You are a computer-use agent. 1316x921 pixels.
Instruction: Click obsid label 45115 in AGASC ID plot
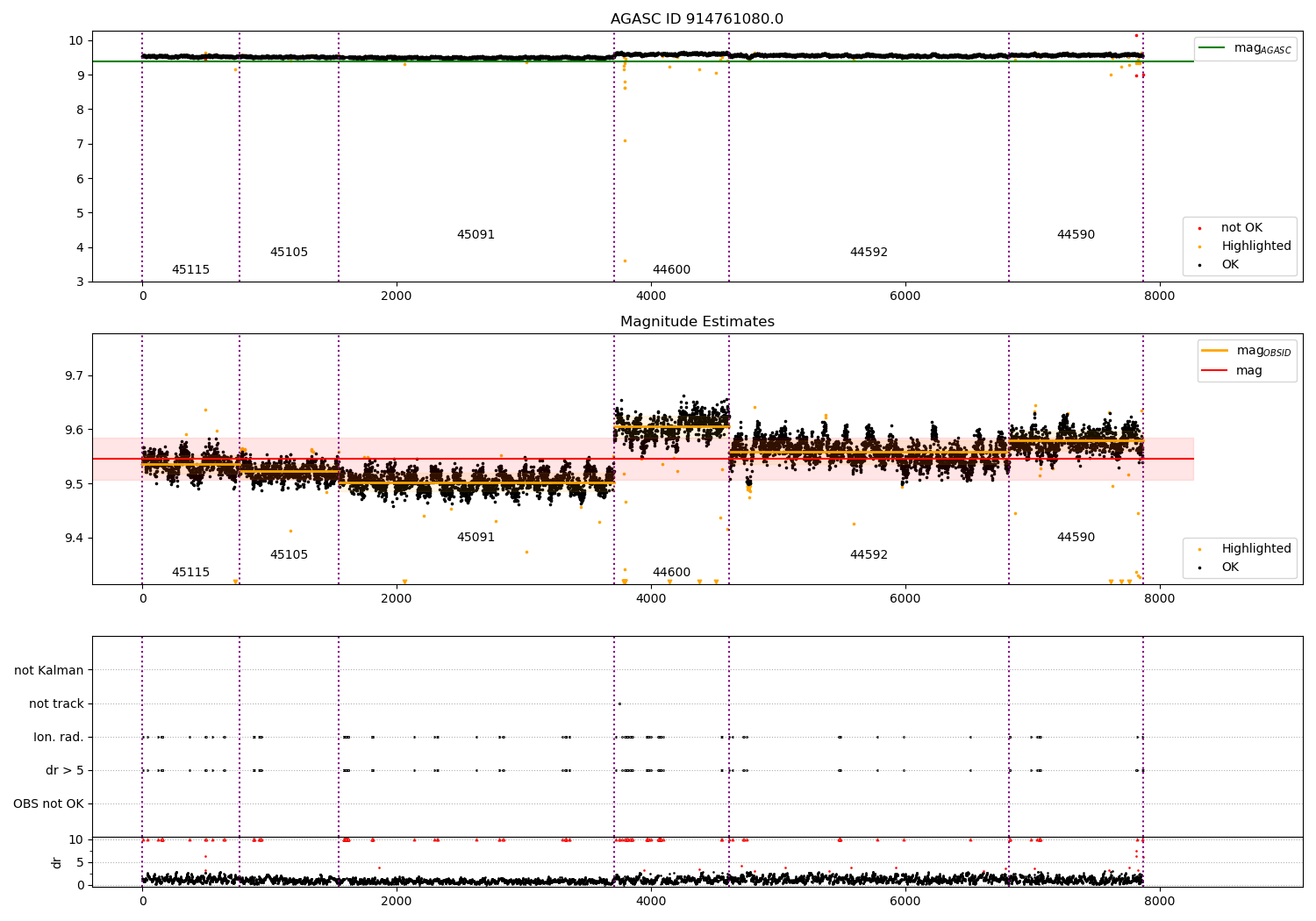[x=190, y=270]
